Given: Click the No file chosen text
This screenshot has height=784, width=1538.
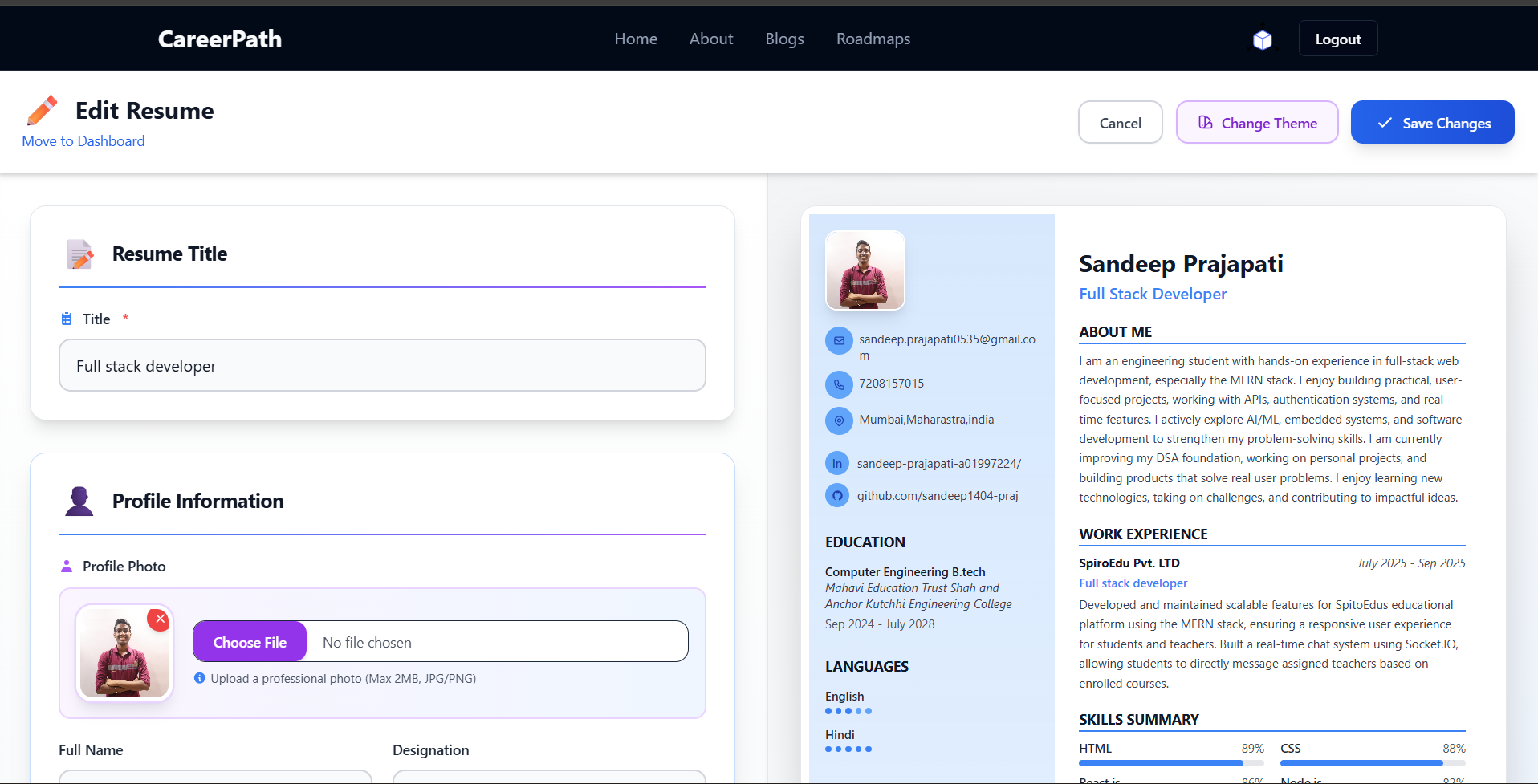Looking at the screenshot, I should pos(367,642).
